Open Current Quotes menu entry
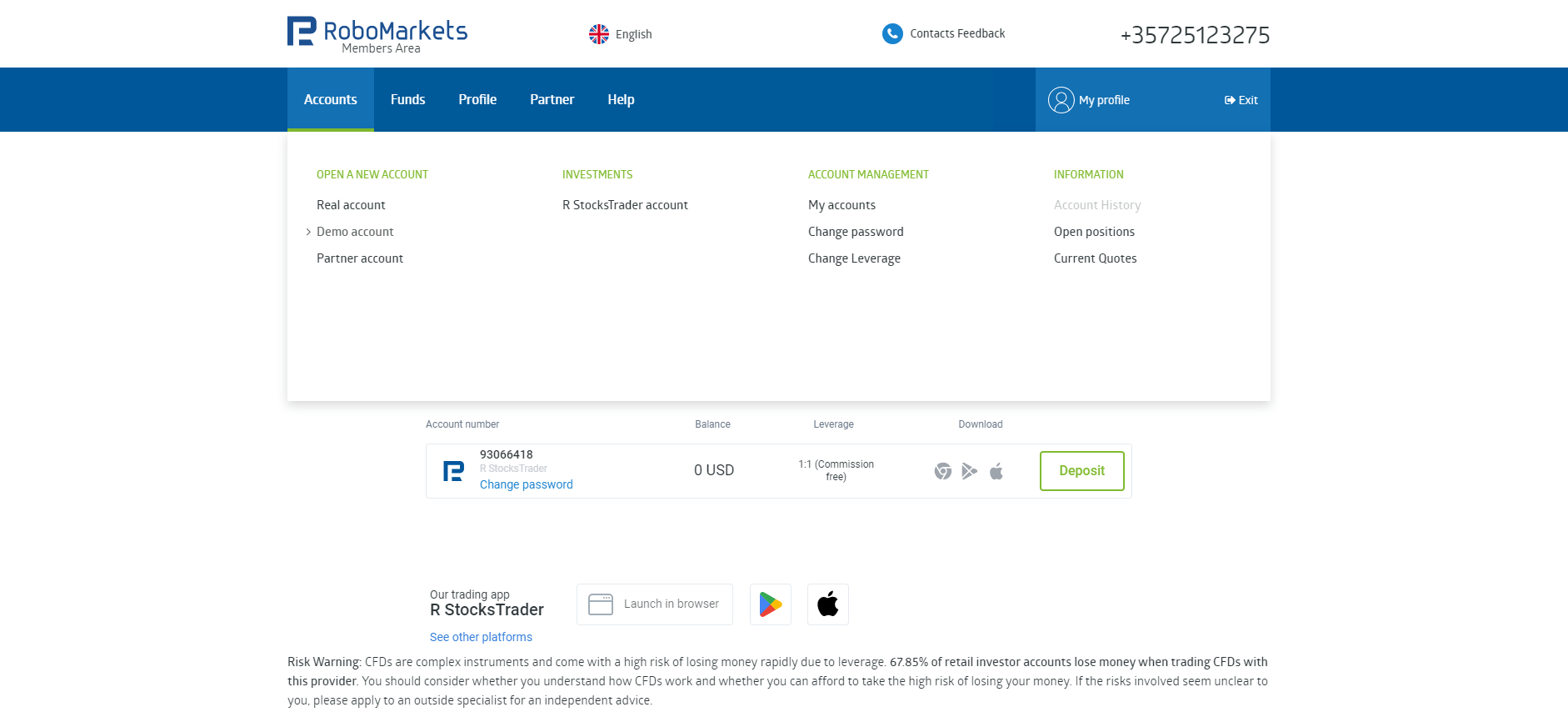The width and height of the screenshot is (1568, 727). [1095, 258]
